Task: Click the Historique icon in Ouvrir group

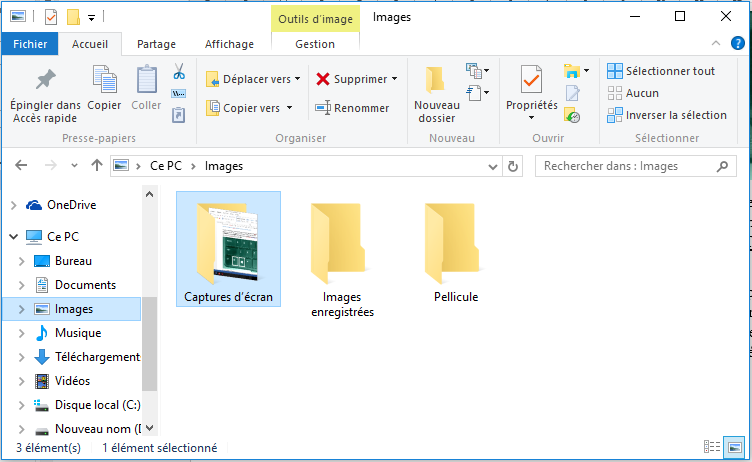Action: (572, 116)
